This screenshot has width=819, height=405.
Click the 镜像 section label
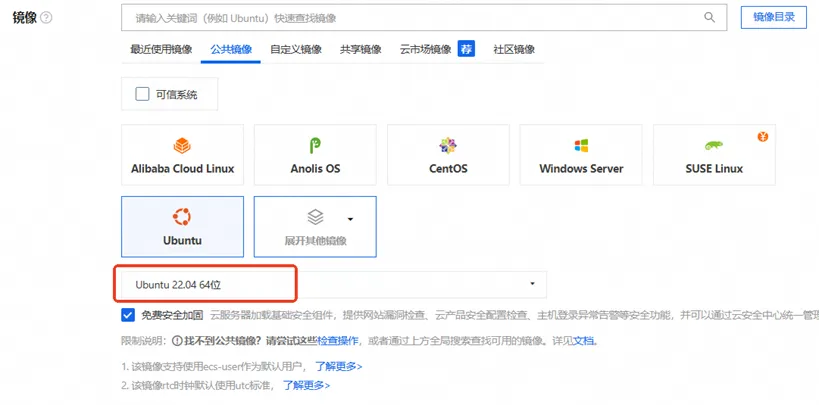pos(25,18)
